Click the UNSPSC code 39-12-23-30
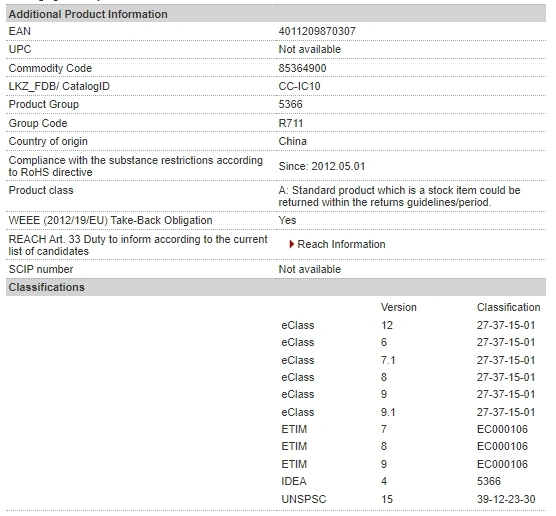Image resolution: width=556 pixels, height=516 pixels. (506, 499)
